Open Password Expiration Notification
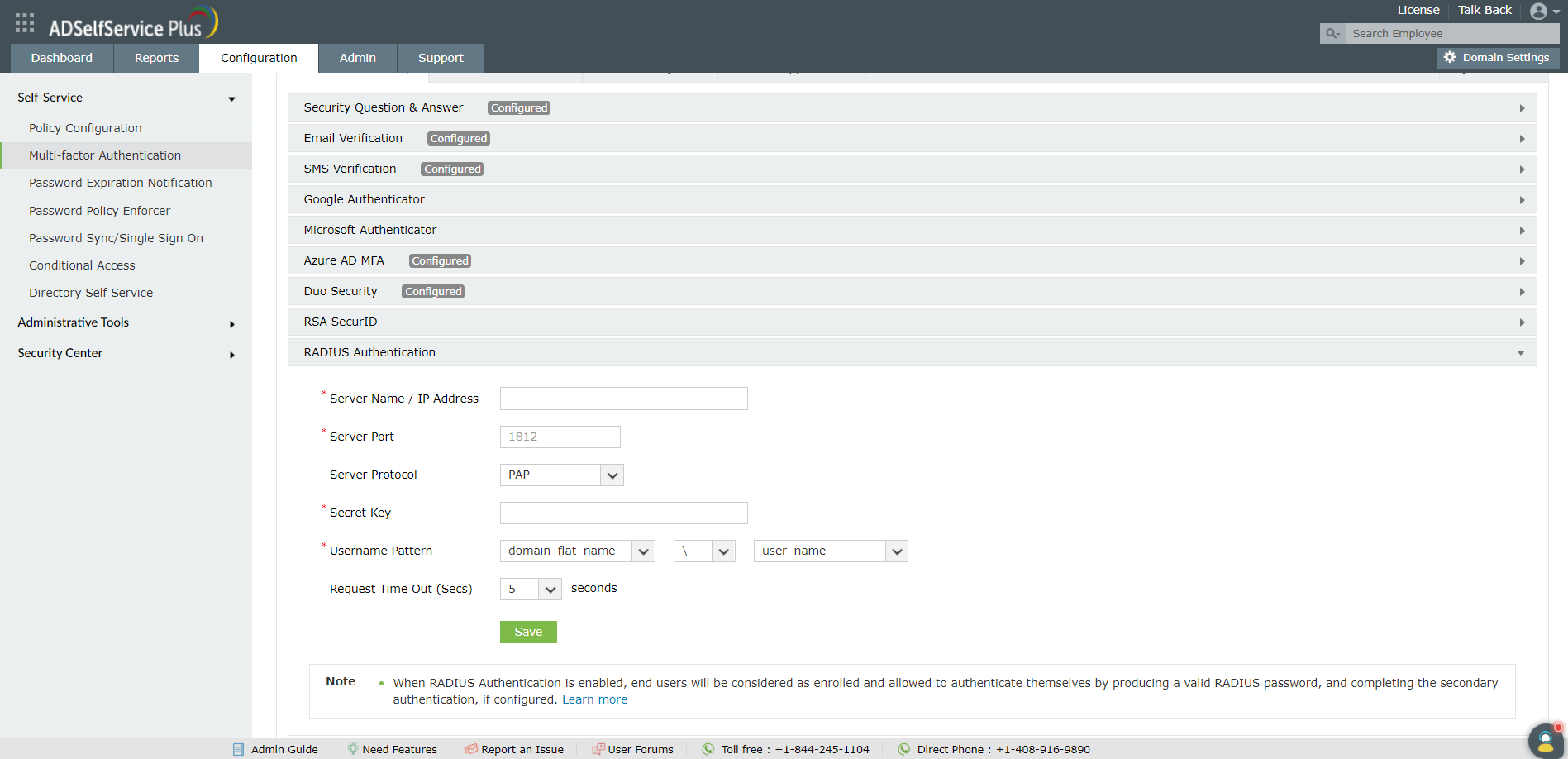 121,183
